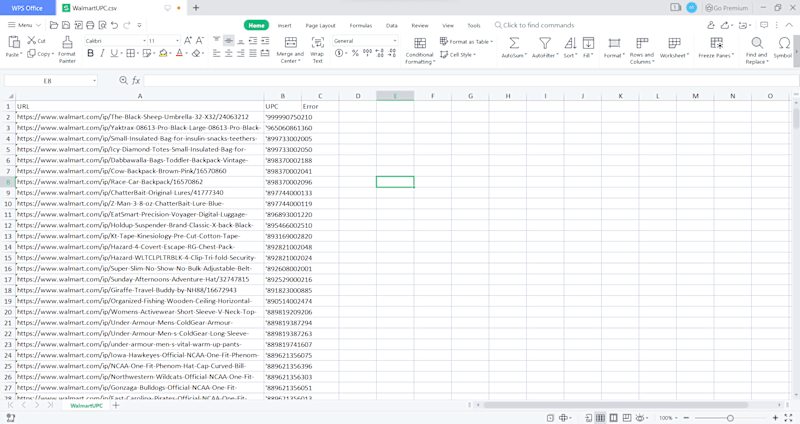Expand the Calibri font name dropdown
This screenshot has width=800, height=424.
(x=144, y=41)
